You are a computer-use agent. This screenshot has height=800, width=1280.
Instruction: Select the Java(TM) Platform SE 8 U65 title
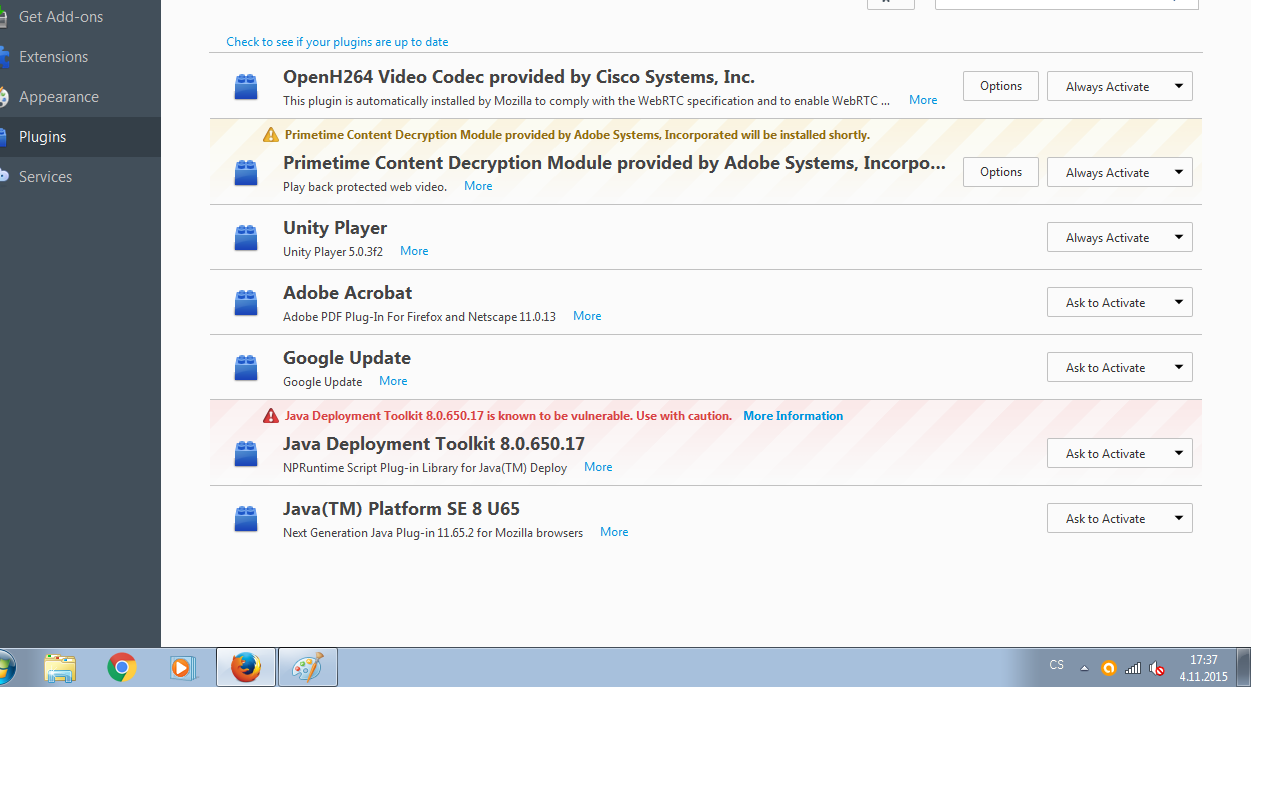click(401, 509)
